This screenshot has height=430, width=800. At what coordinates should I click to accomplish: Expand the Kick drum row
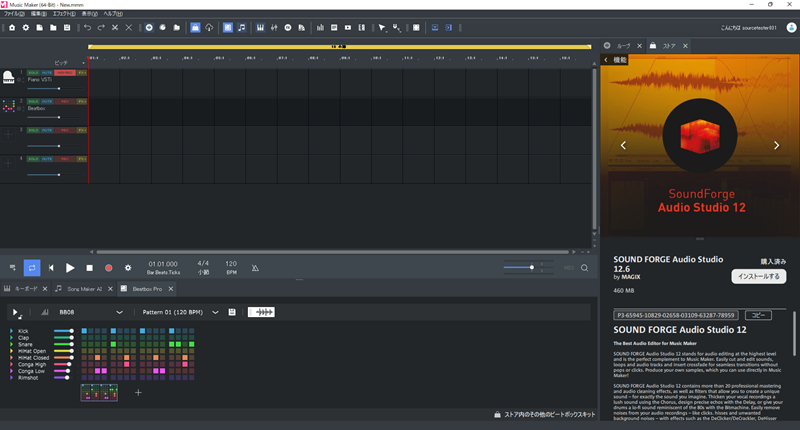pyautogui.click(x=11, y=331)
